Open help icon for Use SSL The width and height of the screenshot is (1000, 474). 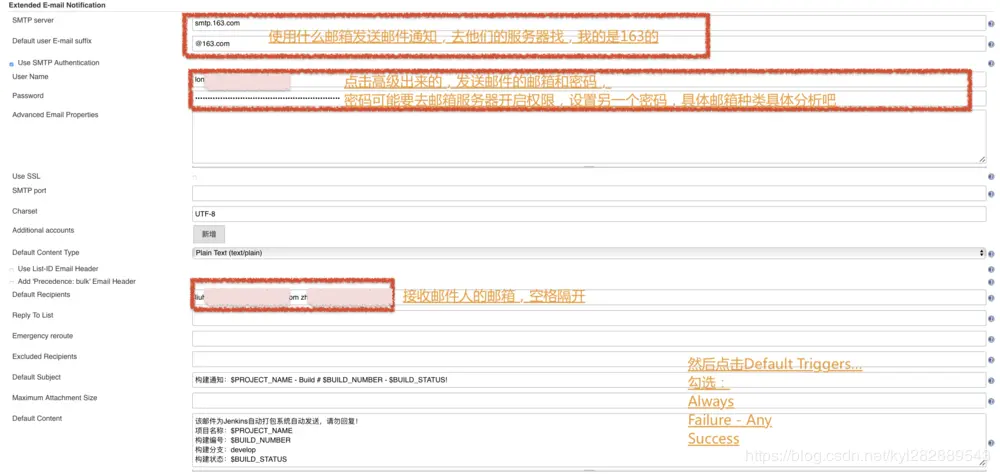[x=991, y=177]
